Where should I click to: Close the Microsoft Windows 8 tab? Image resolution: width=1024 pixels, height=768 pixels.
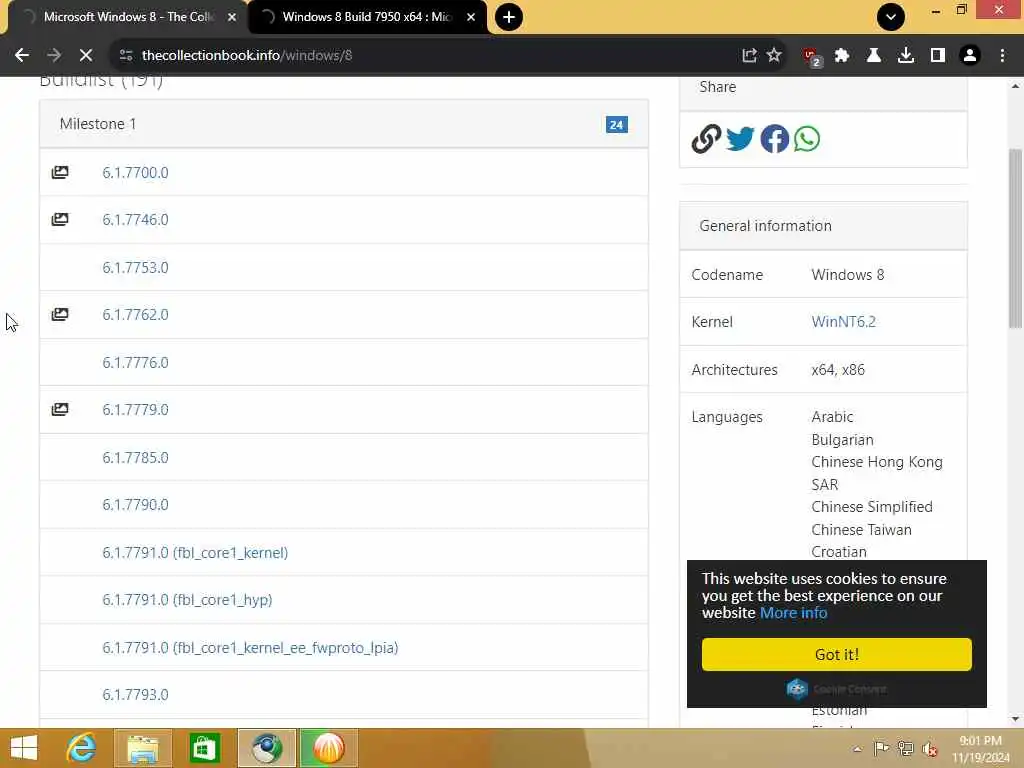tap(232, 17)
